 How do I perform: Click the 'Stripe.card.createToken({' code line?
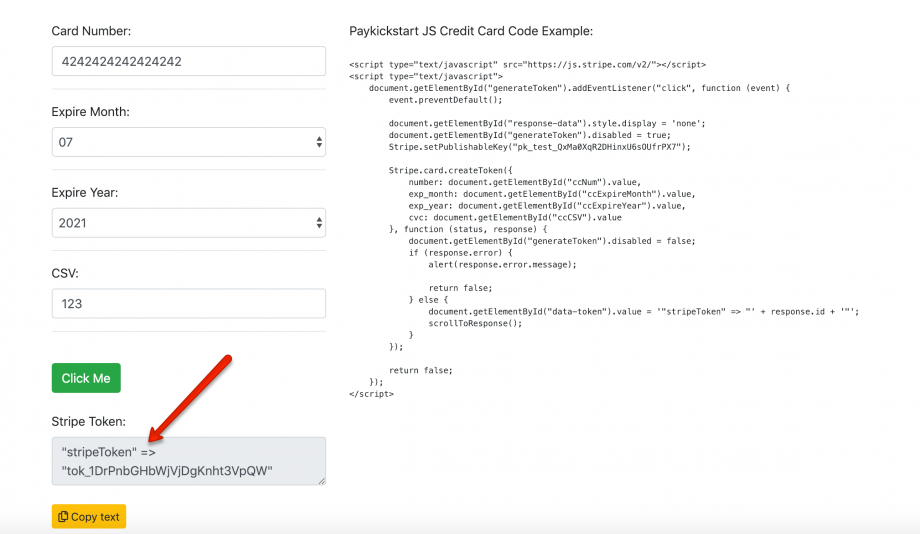[x=450, y=170]
